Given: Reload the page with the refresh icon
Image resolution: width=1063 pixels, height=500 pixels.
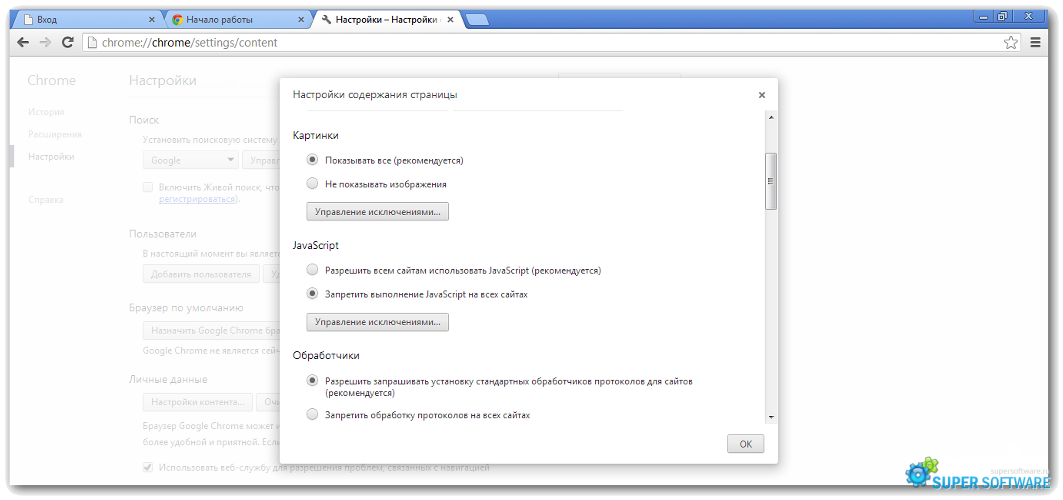Looking at the screenshot, I should click(x=67, y=42).
